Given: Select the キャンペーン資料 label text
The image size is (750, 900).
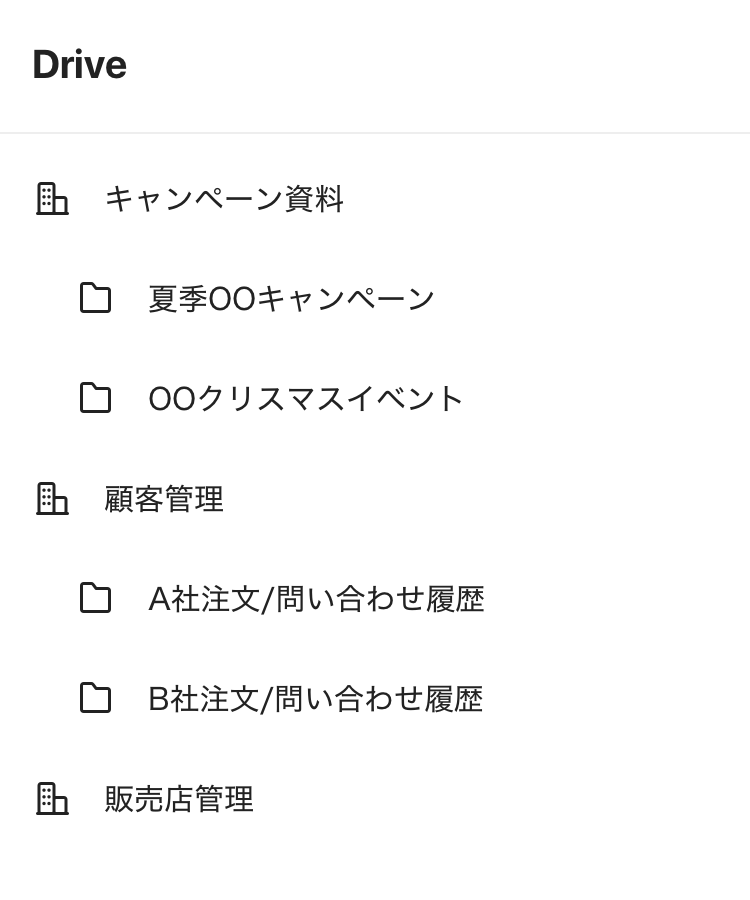Looking at the screenshot, I should point(224,199).
